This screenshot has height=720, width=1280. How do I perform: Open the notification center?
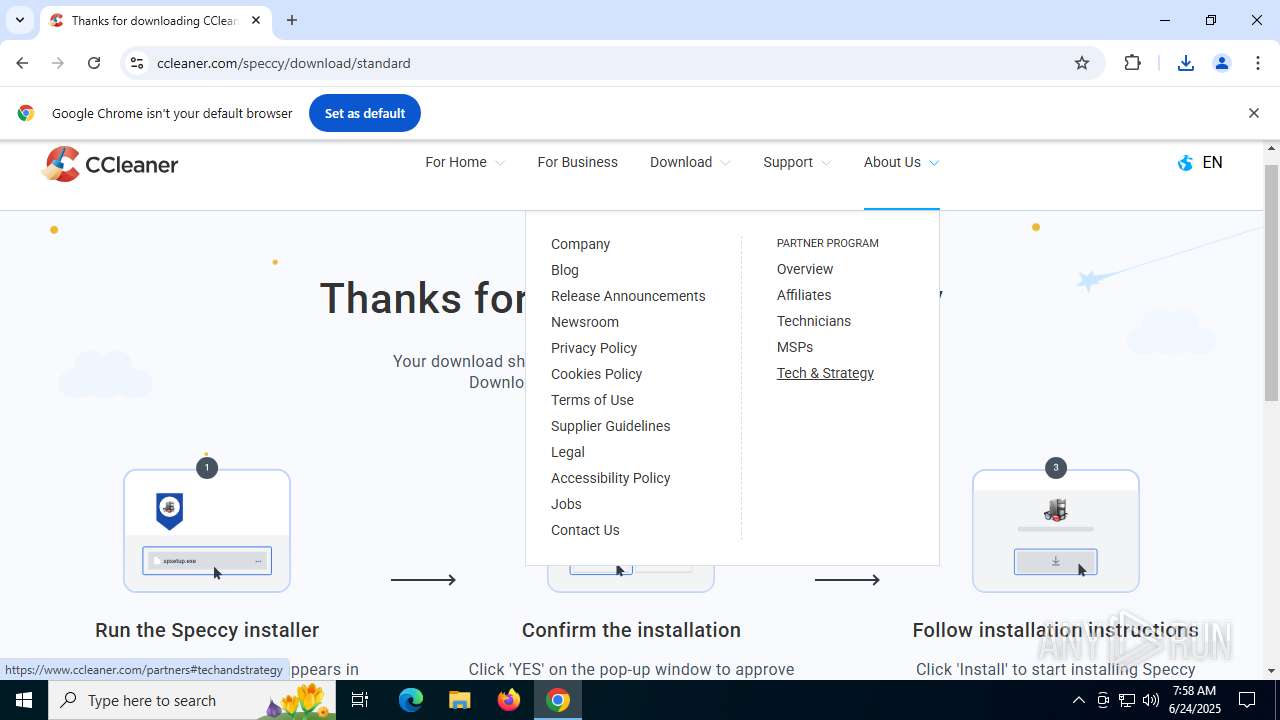(x=1247, y=700)
